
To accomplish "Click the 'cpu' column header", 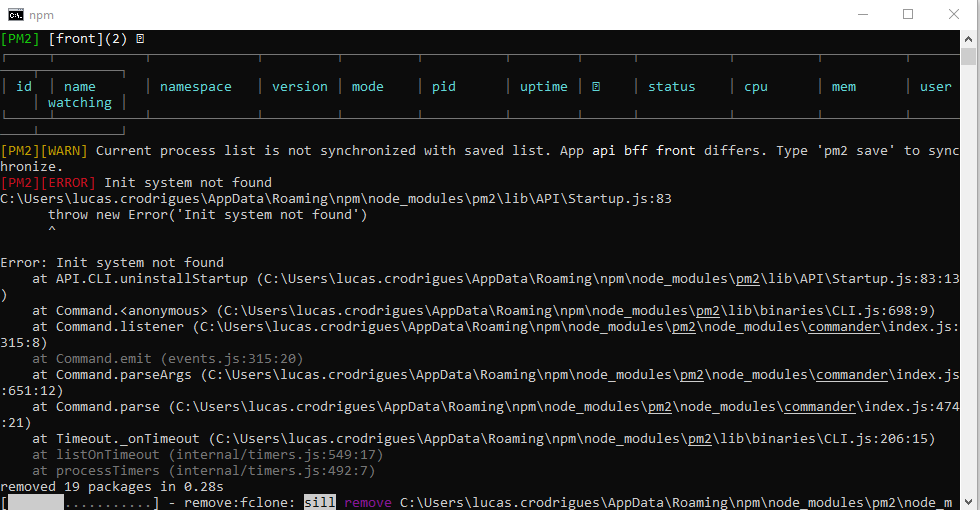I will point(756,87).
